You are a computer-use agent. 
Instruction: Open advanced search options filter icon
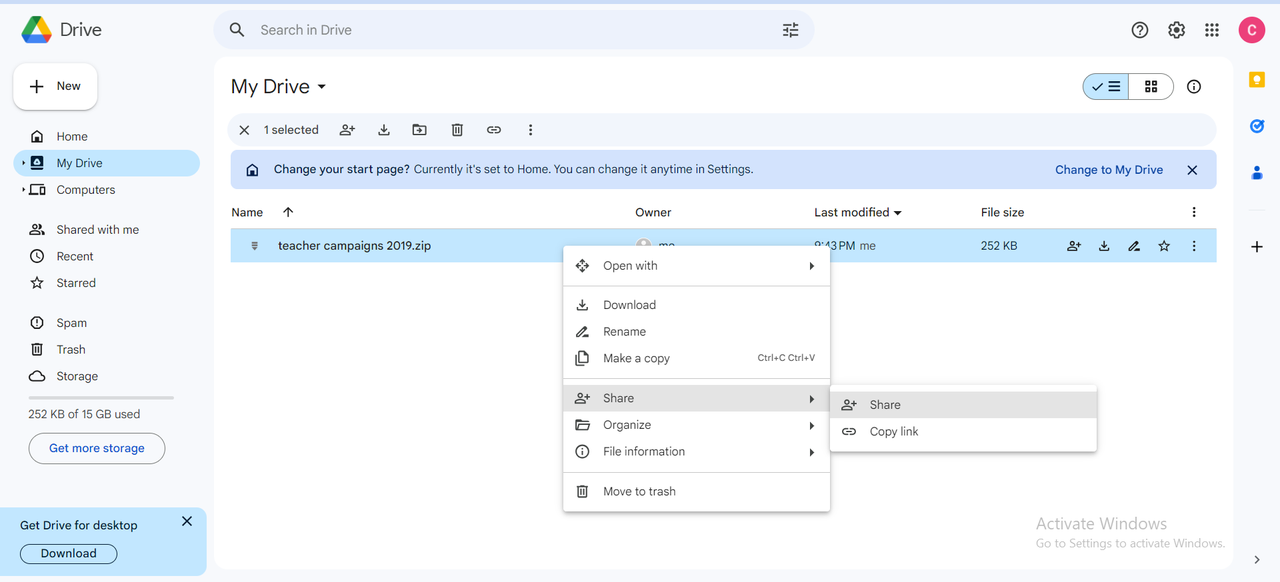pyautogui.click(x=790, y=30)
